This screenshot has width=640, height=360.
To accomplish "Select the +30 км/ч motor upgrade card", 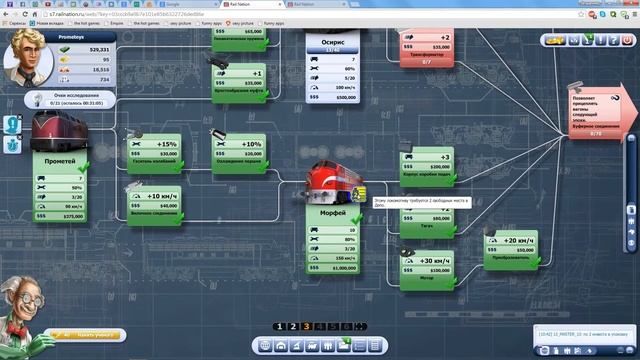I will (427, 270).
